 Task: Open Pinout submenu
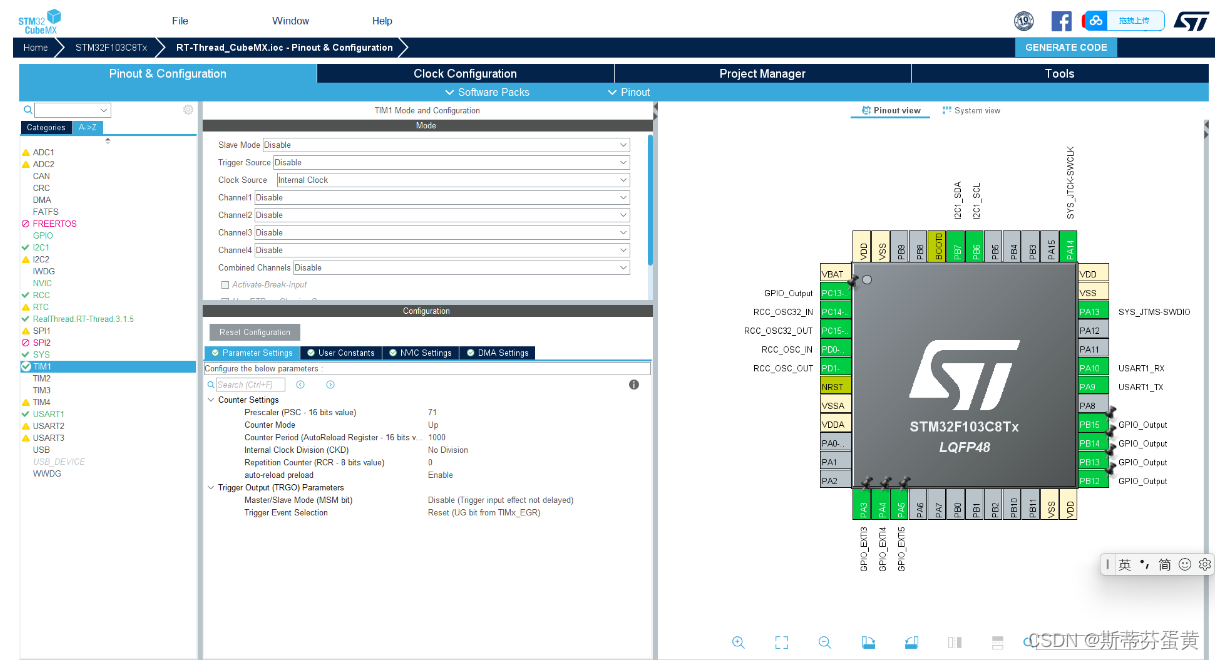[x=629, y=92]
